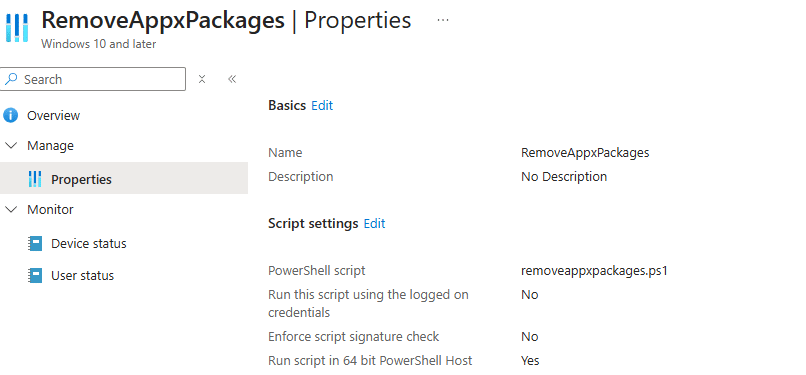Click the expand/collapse arrows icon beside search
This screenshot has height=375, width=806.
pyautogui.click(x=202, y=79)
